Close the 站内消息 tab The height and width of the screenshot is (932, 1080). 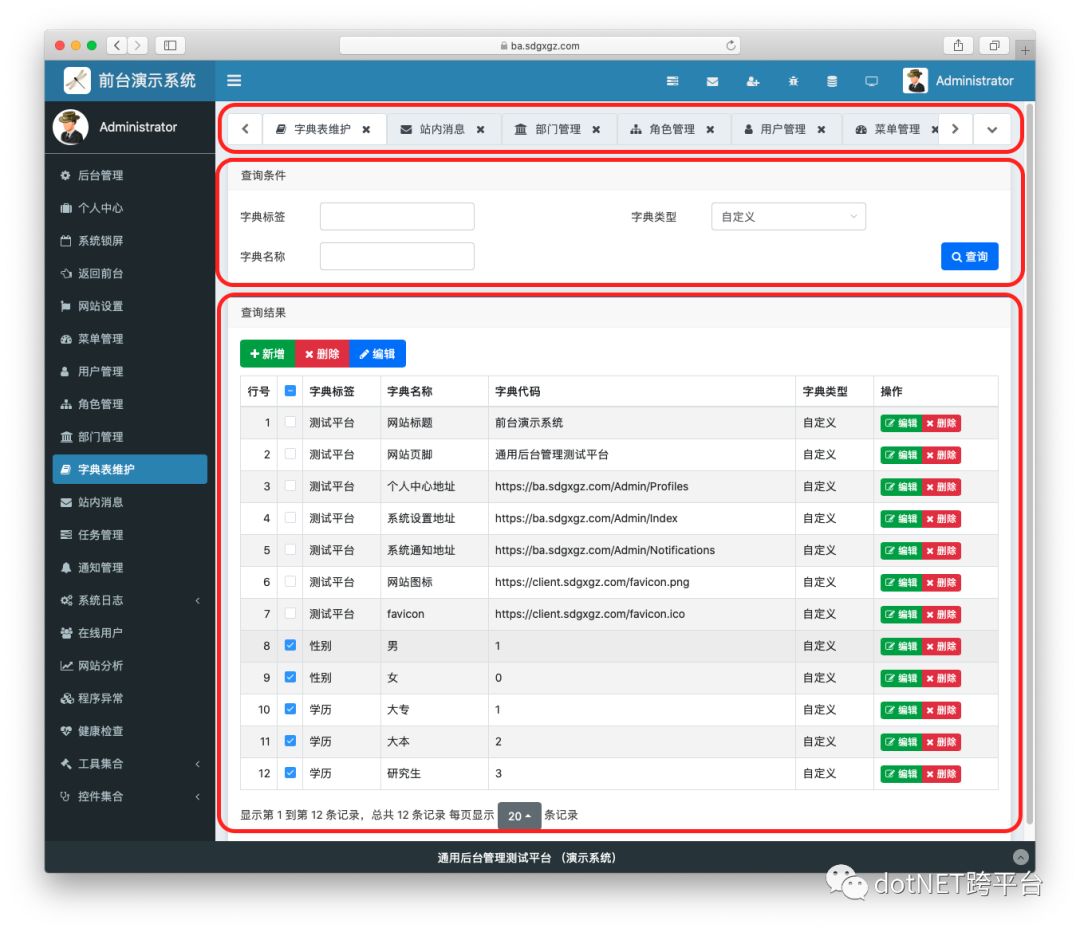[481, 130]
